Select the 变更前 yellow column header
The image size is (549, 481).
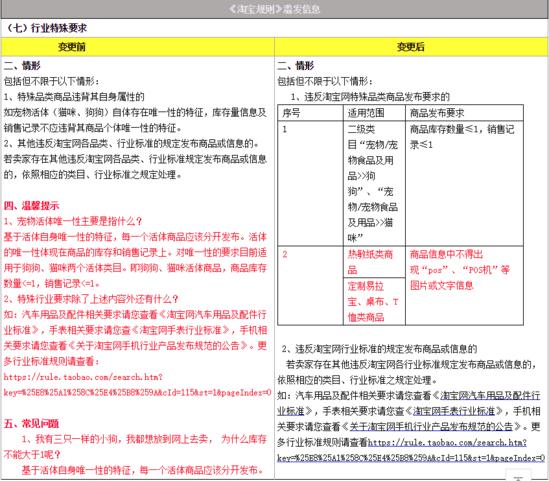[138, 47]
